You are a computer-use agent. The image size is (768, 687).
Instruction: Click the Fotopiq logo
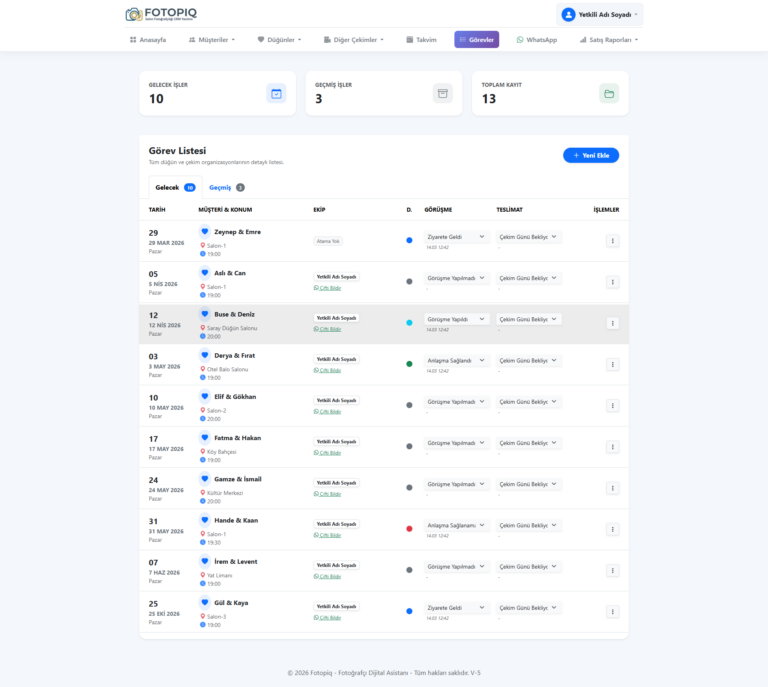pos(159,14)
